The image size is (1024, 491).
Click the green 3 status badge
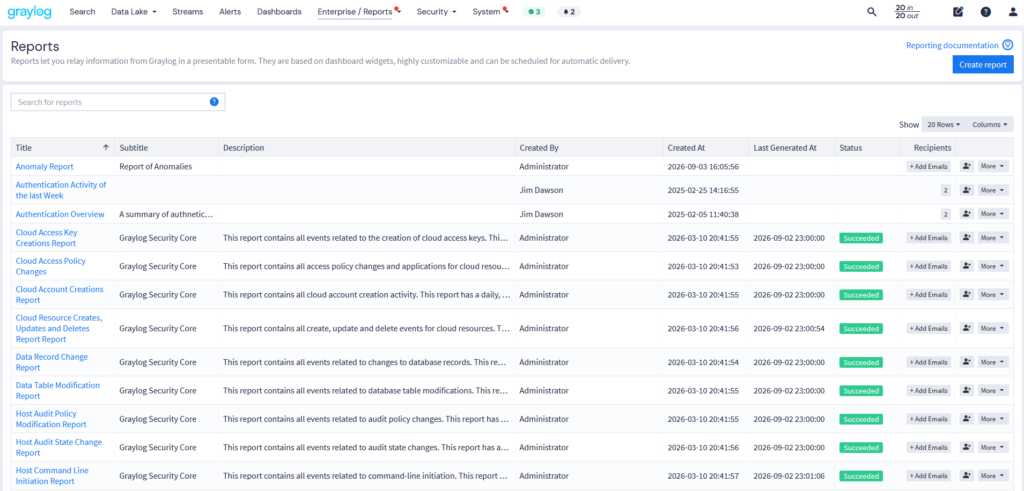tap(534, 12)
